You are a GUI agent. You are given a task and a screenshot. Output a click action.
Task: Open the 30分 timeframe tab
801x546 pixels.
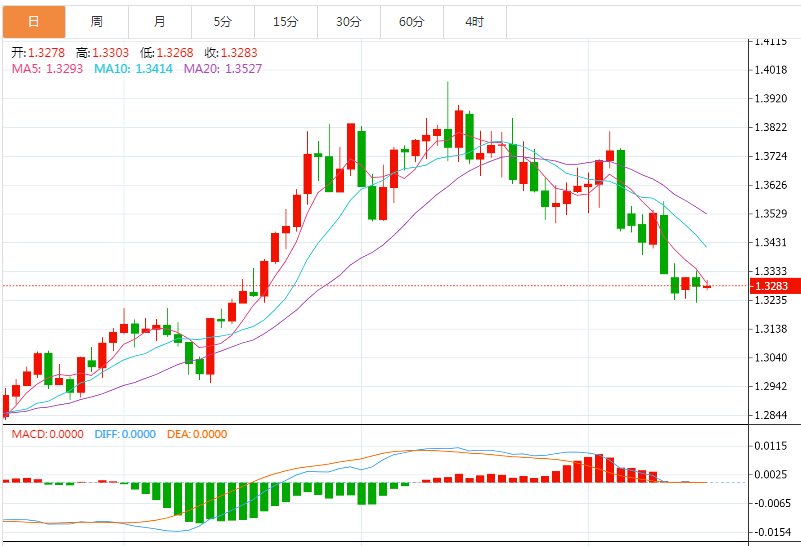tap(349, 22)
